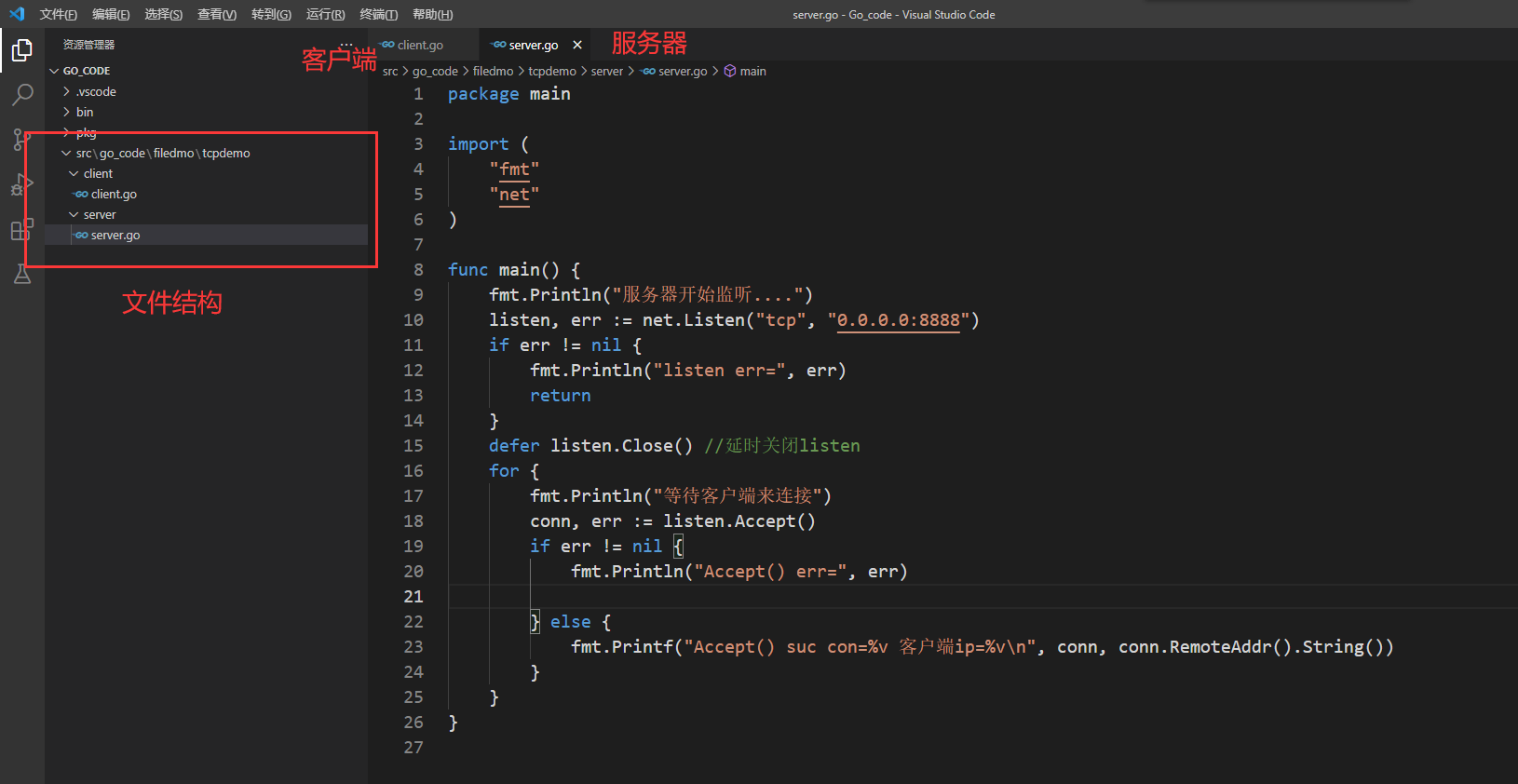Viewport: 1518px width, 784px height.
Task: Click the return keyword on line 13
Action: [561, 396]
